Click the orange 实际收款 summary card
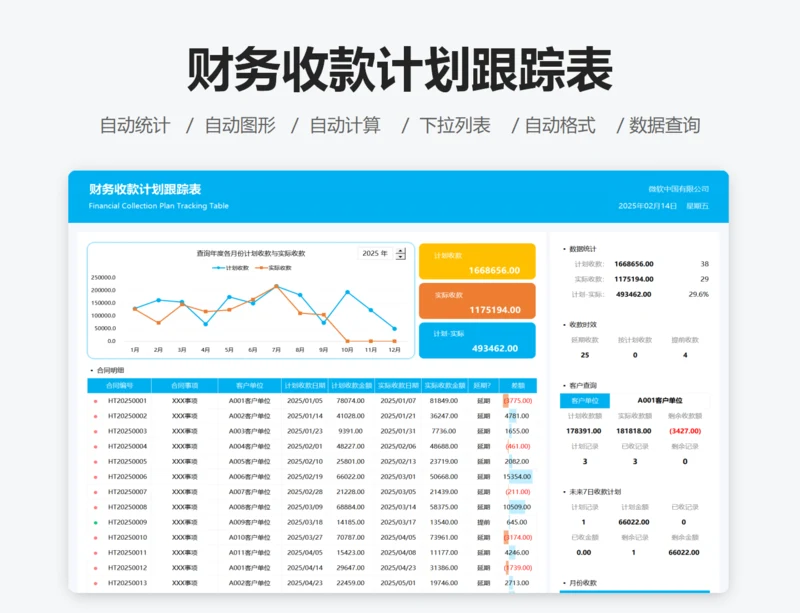800x613 pixels. pos(477,301)
